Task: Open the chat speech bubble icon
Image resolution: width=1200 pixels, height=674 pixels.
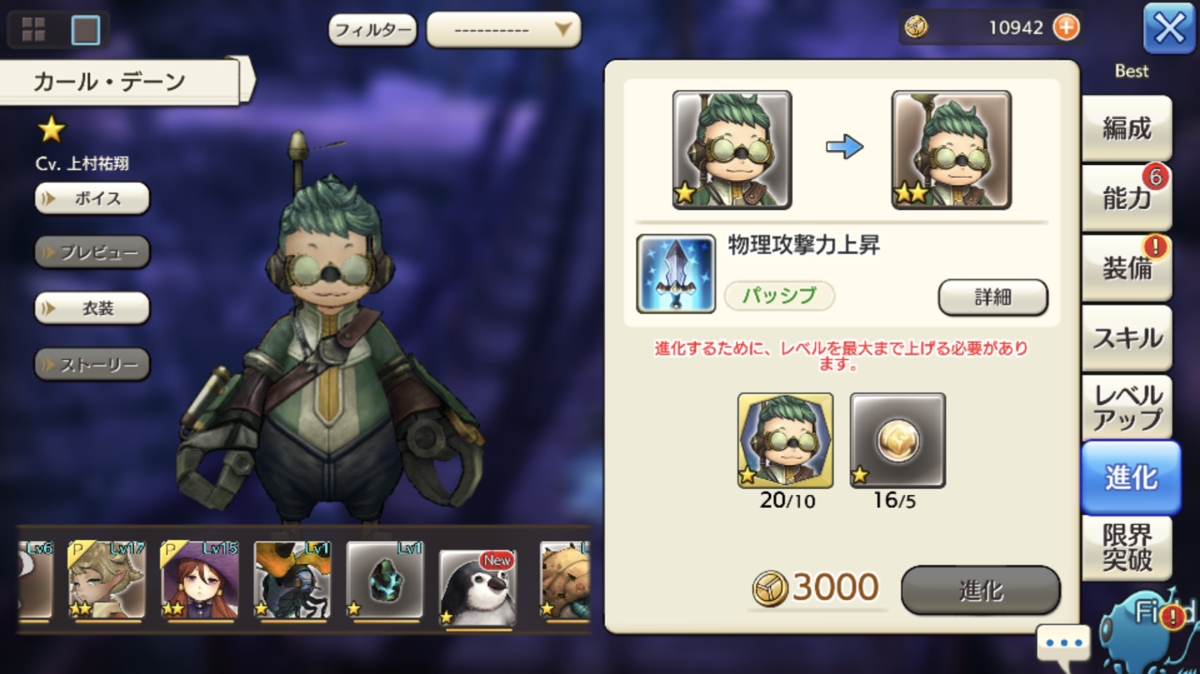Action: 1063,642
